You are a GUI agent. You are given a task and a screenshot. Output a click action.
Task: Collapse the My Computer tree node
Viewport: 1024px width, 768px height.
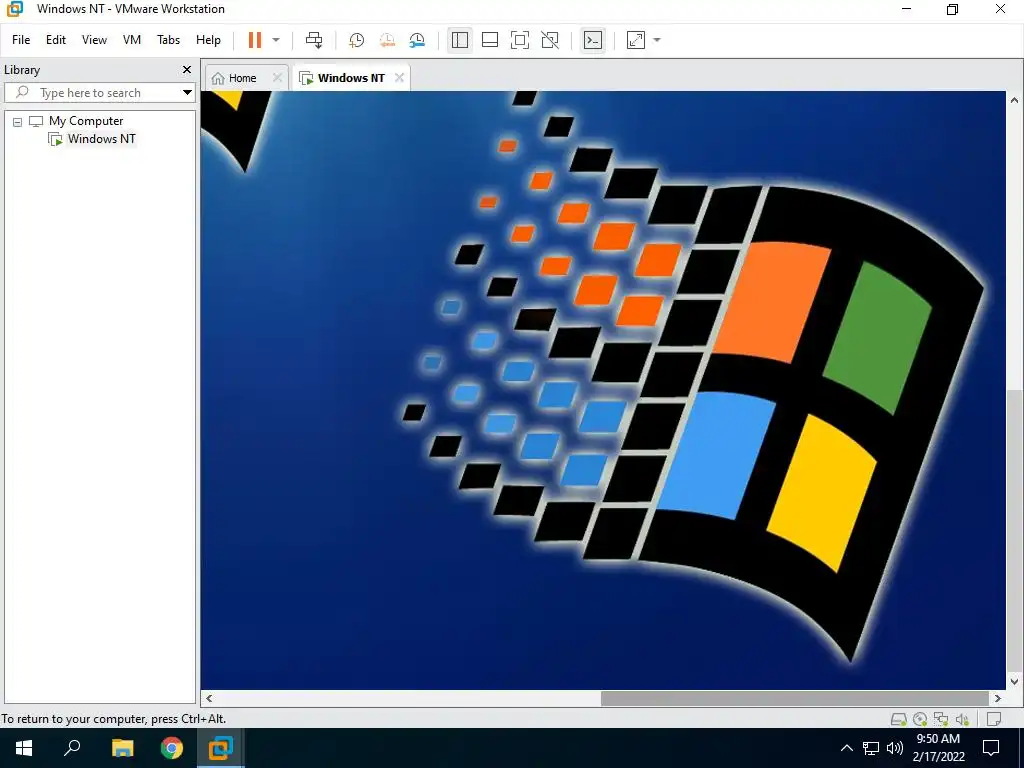[x=18, y=121]
